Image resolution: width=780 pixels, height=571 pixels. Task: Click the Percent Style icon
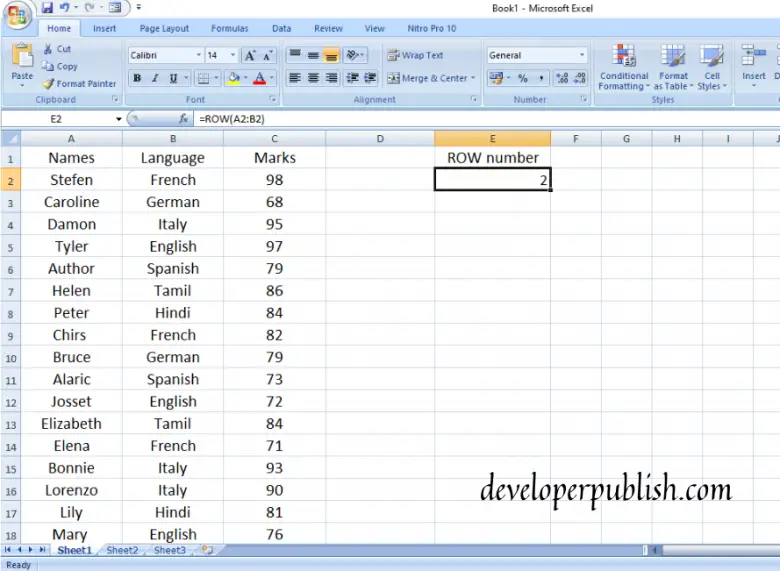pyautogui.click(x=522, y=78)
